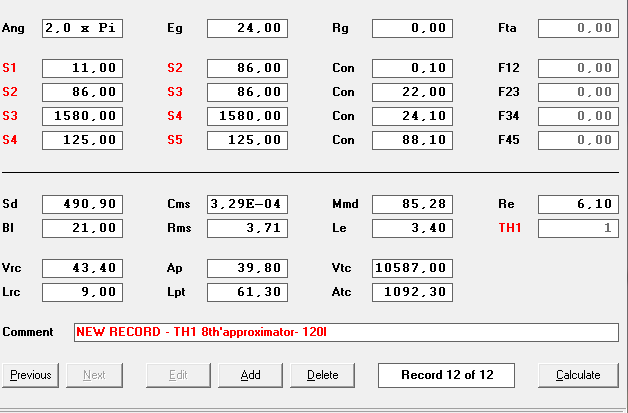The height and width of the screenshot is (413, 628).
Task: Click the Vtc field showing 10587,00
Action: click(x=413, y=269)
